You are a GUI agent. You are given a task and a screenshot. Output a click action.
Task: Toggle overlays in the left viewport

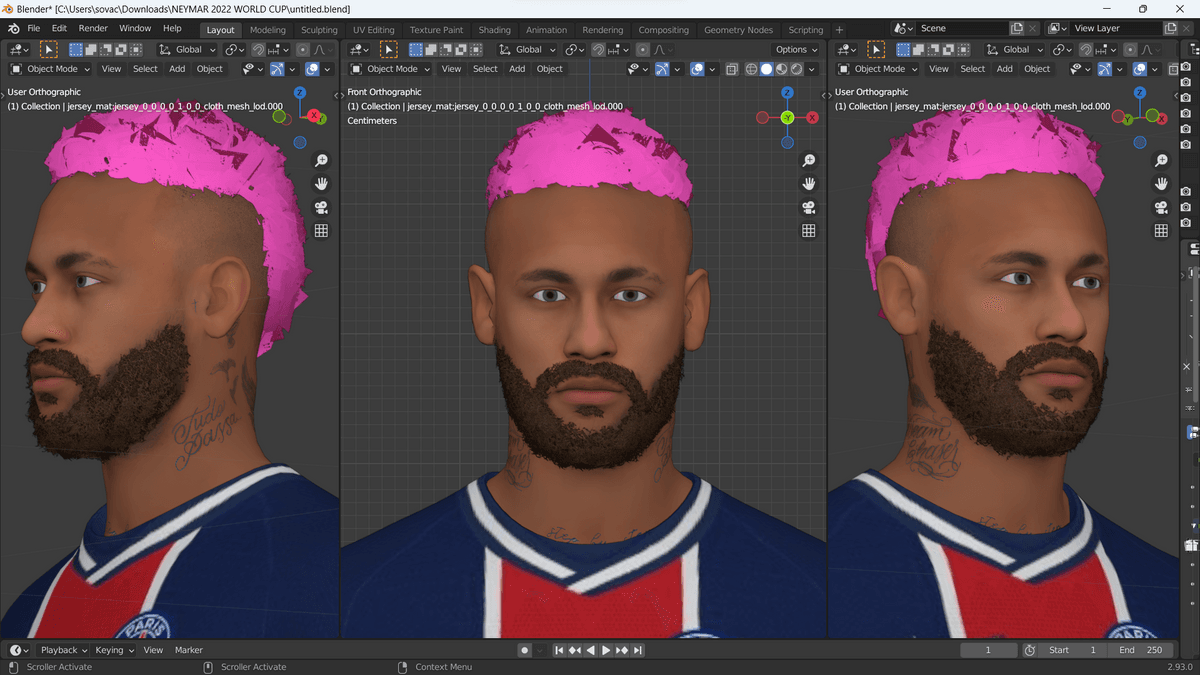click(312, 69)
